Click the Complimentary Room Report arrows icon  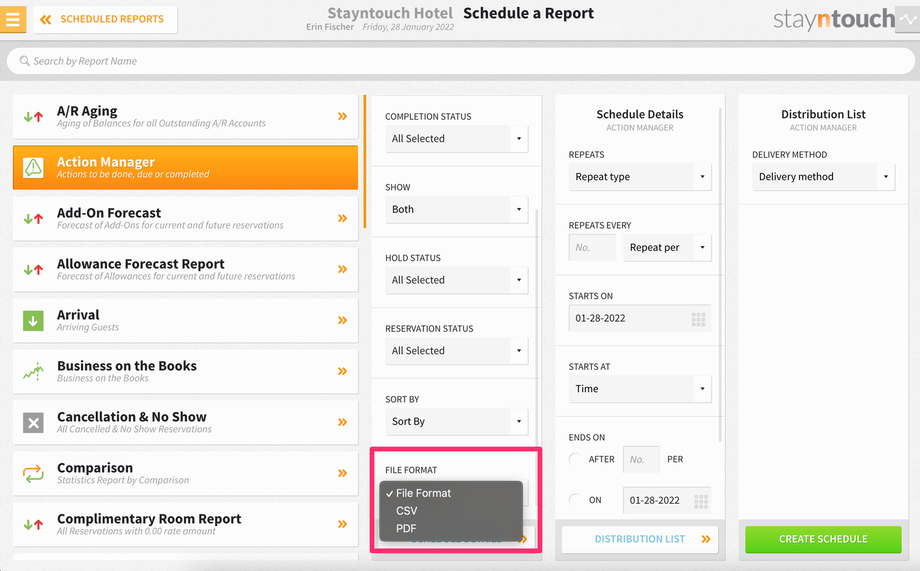click(33, 524)
